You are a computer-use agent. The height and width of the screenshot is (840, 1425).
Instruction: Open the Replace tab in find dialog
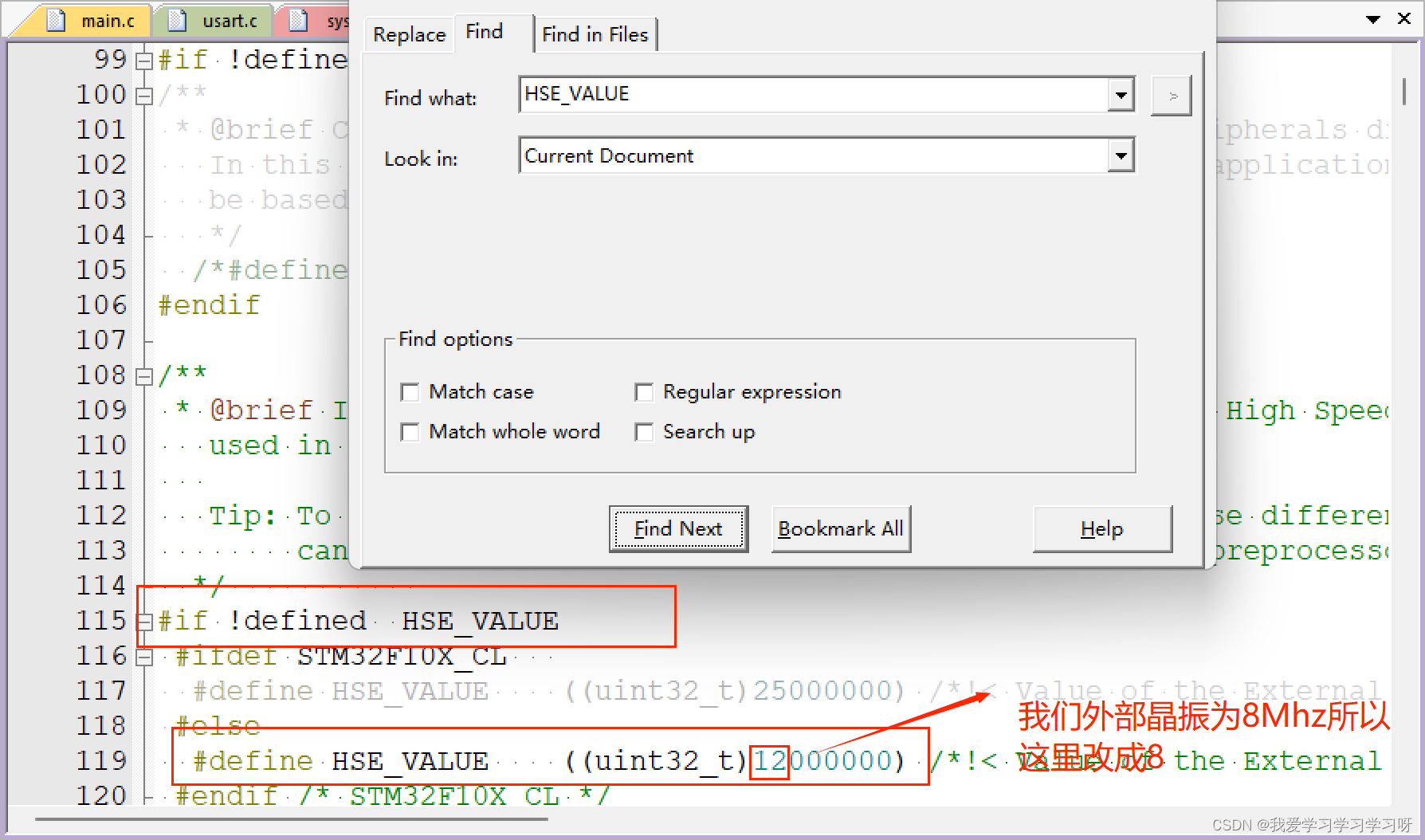click(409, 34)
